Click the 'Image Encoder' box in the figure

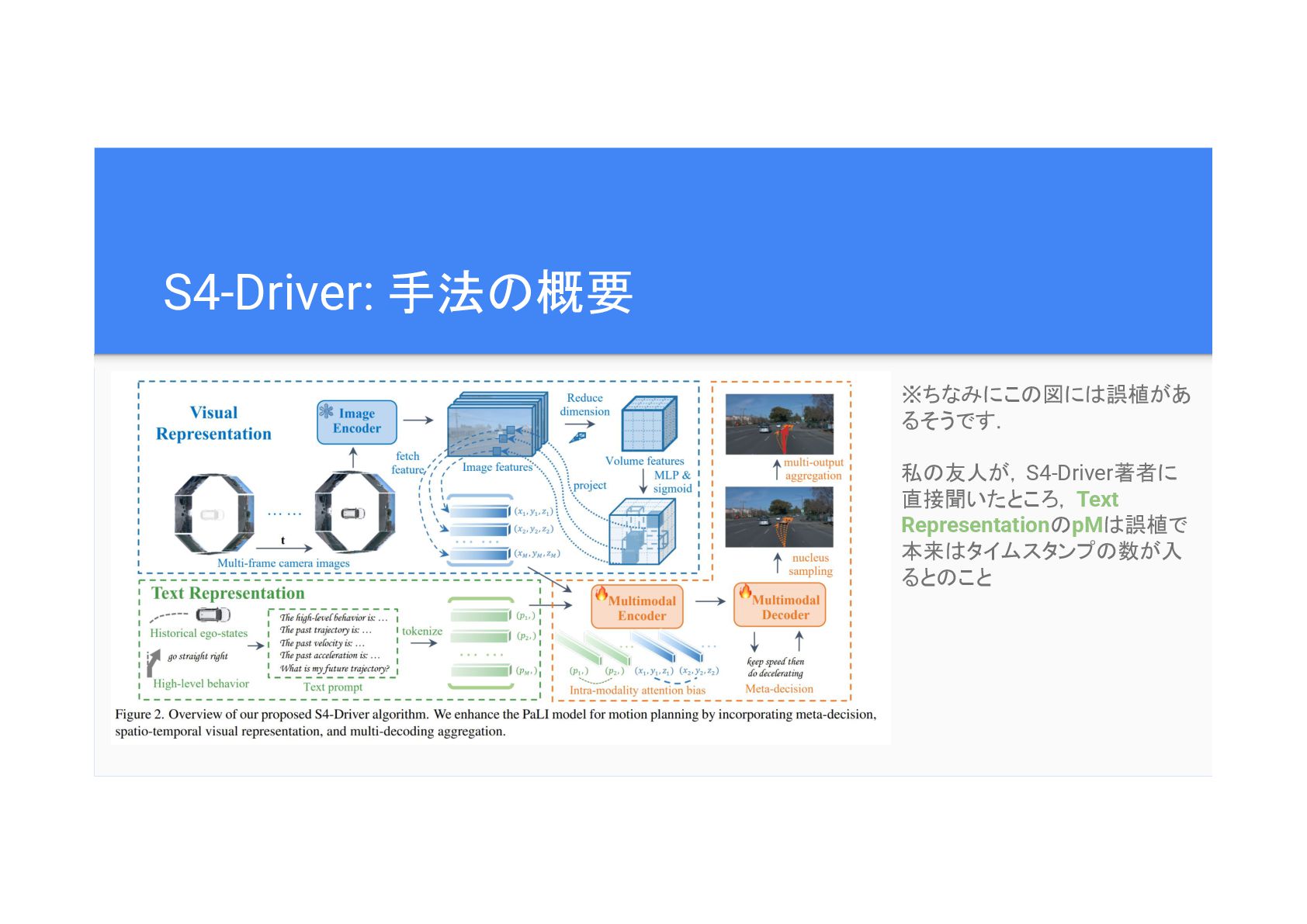(356, 421)
